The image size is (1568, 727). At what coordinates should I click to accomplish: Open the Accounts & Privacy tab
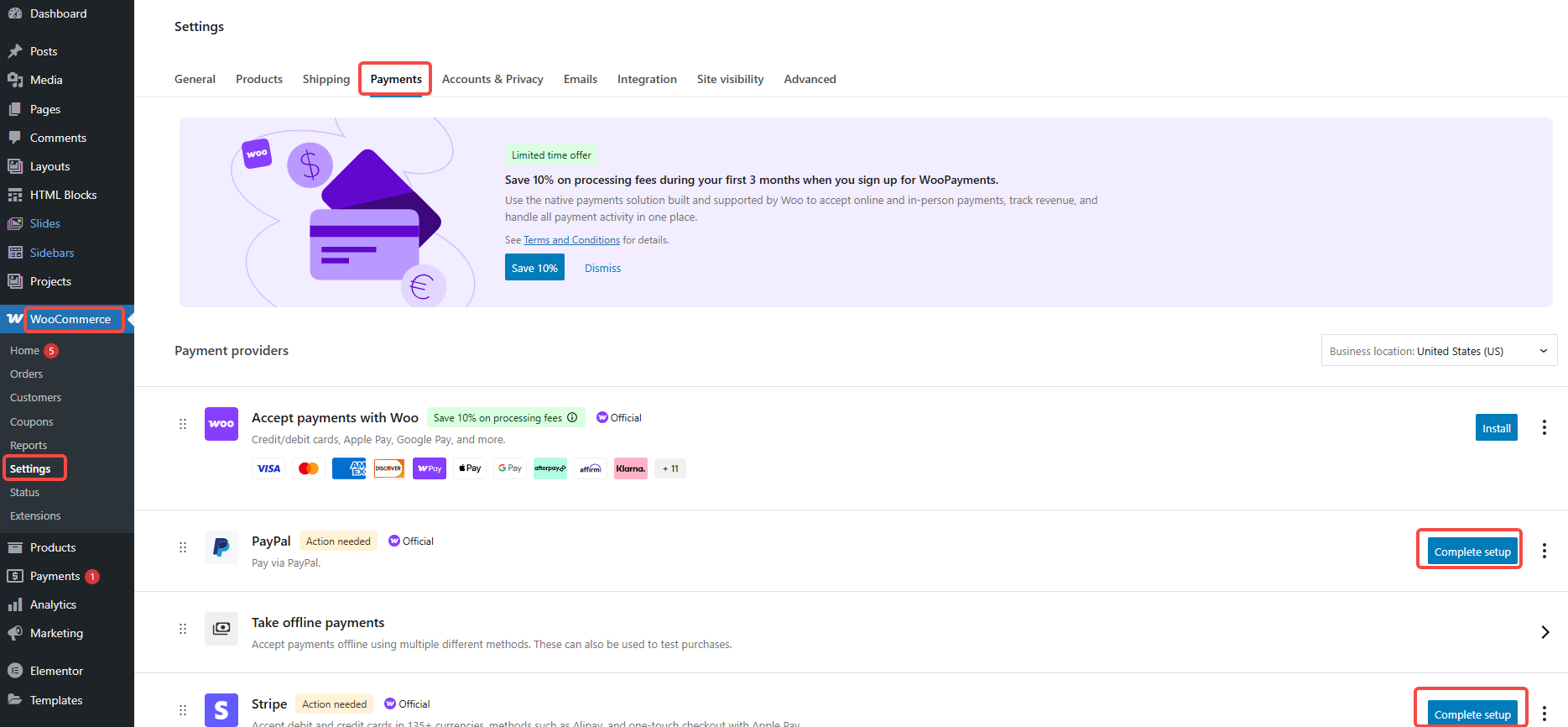pos(492,79)
